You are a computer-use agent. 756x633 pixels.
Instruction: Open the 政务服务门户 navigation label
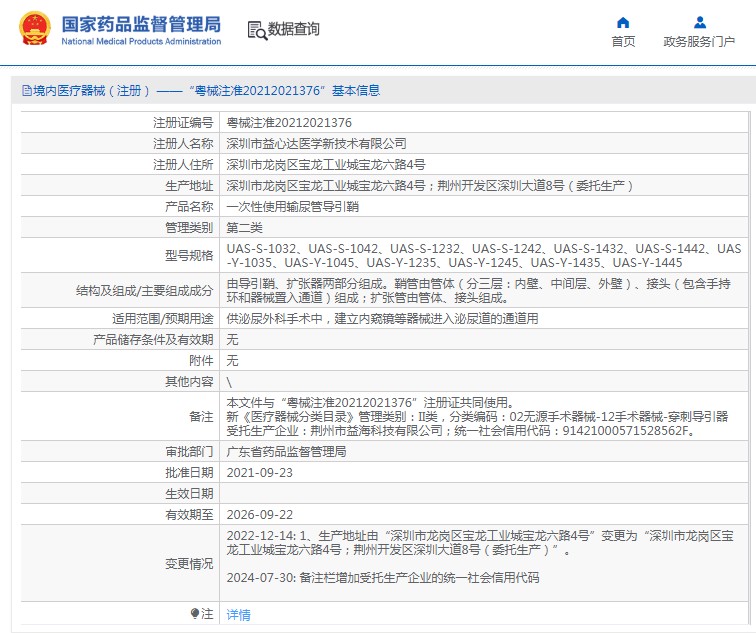699,42
